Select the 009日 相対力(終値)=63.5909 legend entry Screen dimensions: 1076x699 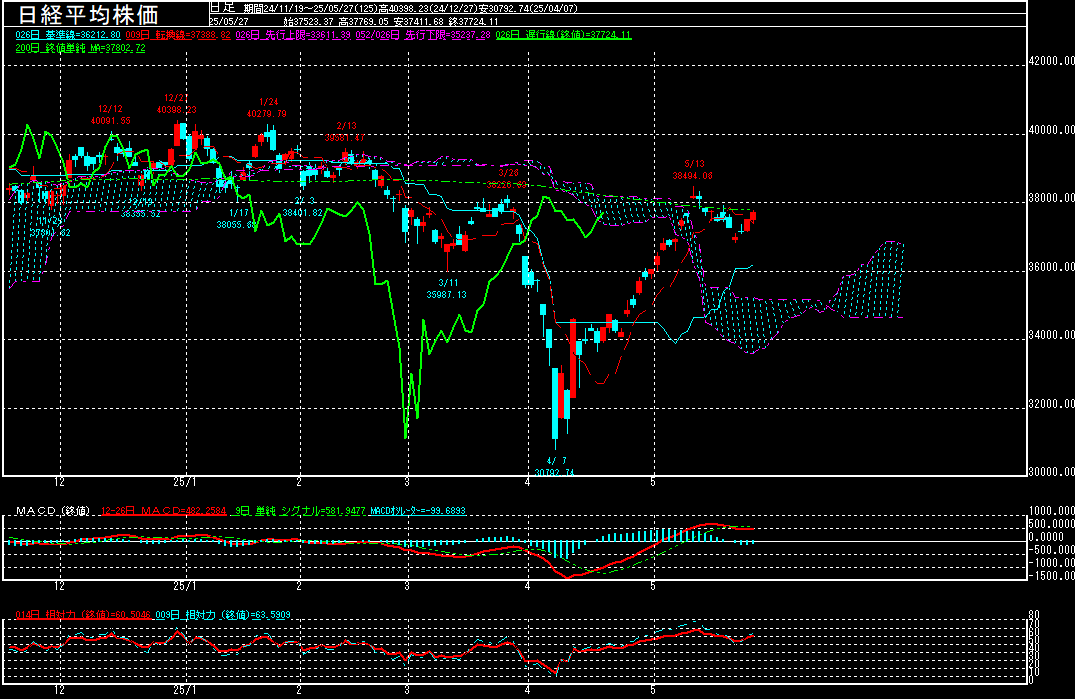pos(223,615)
